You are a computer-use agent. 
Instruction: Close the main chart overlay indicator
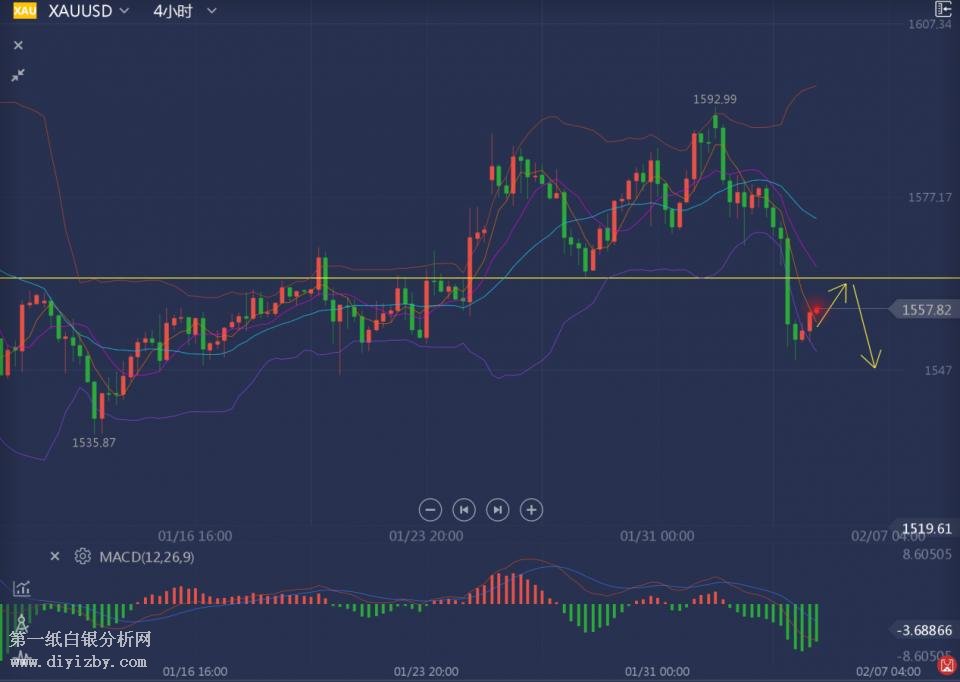click(x=18, y=45)
